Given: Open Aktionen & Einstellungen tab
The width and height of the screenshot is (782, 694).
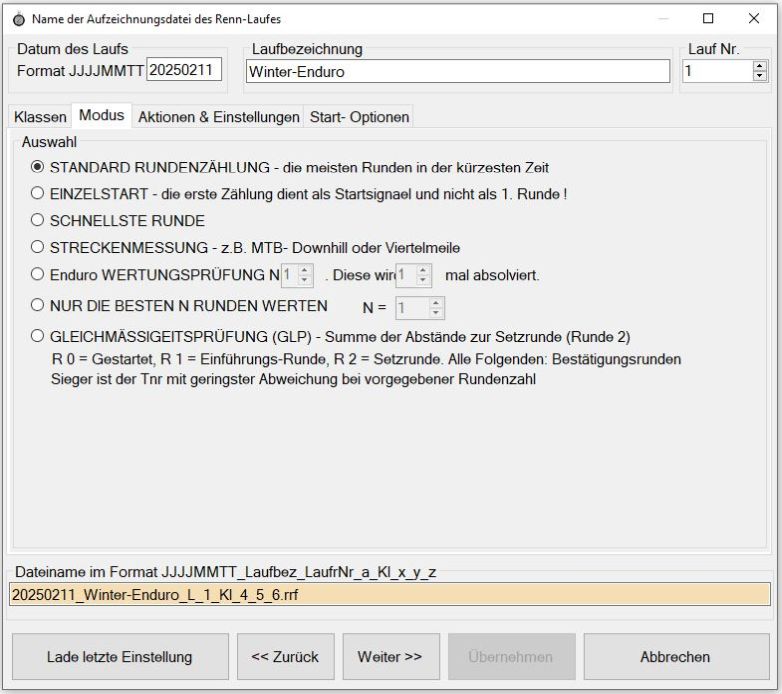Looking at the screenshot, I should coord(218,117).
